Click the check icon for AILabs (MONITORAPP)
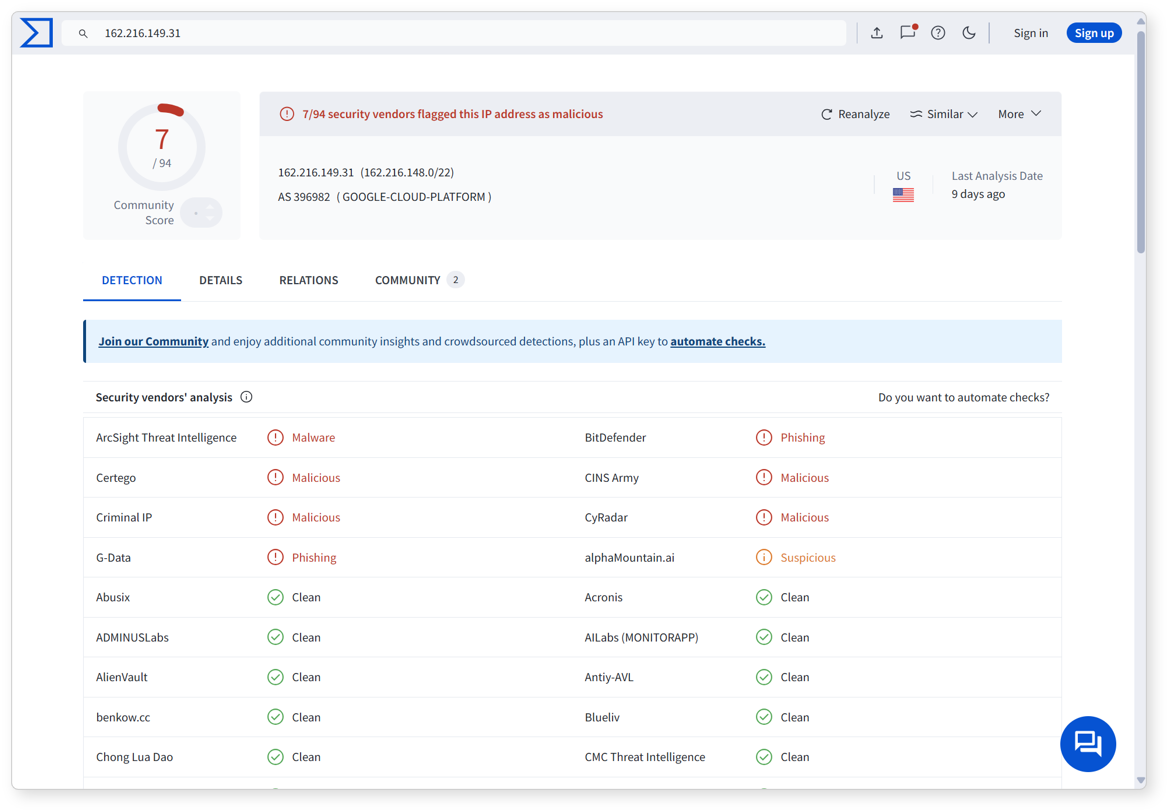 (764, 638)
